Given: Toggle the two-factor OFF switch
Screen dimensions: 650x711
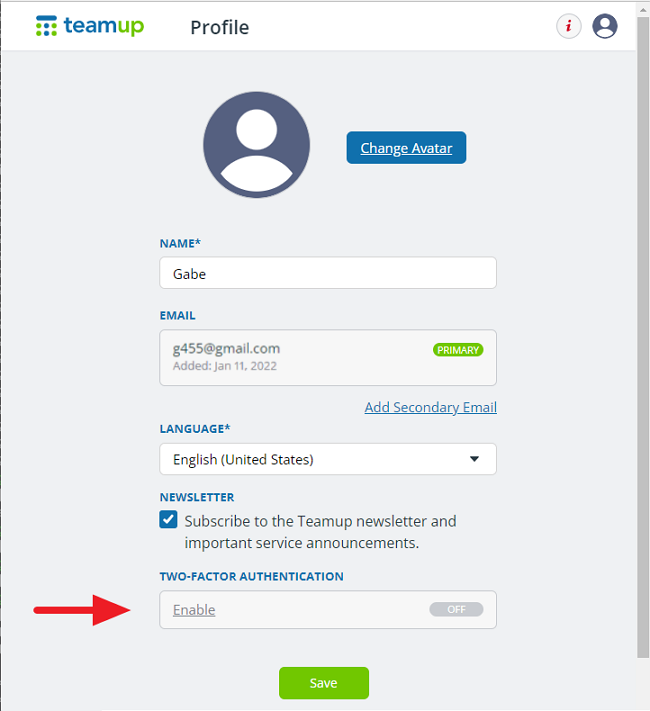Looking at the screenshot, I should tap(456, 609).
